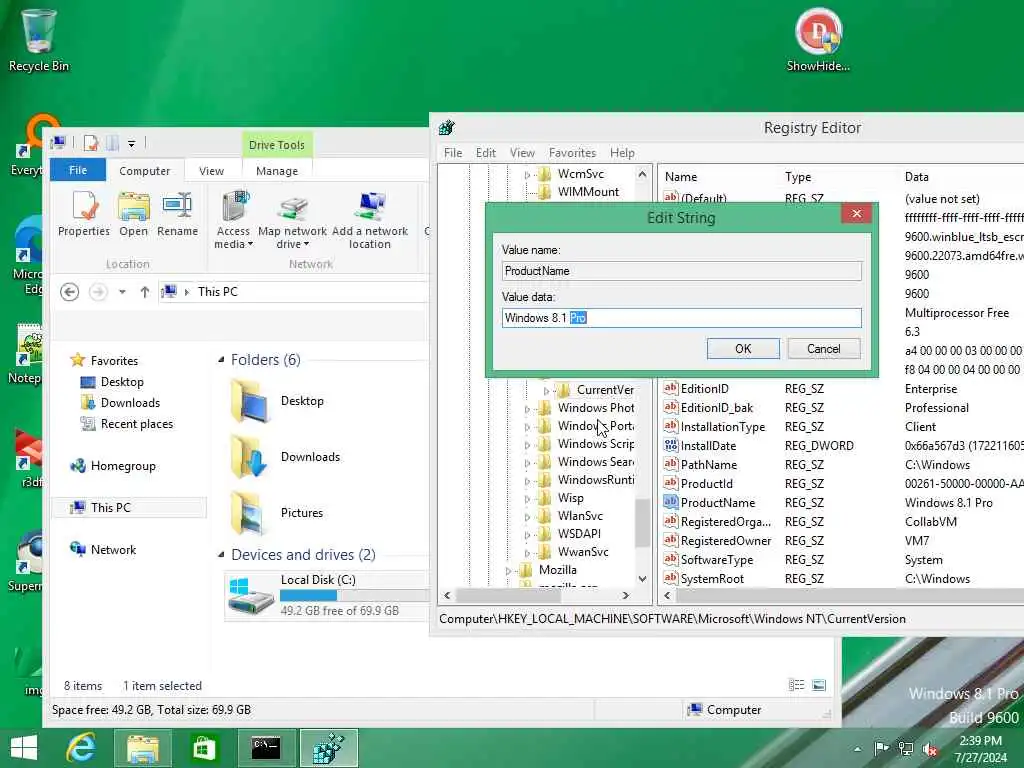Open View menu in Registry Editor

click(522, 153)
